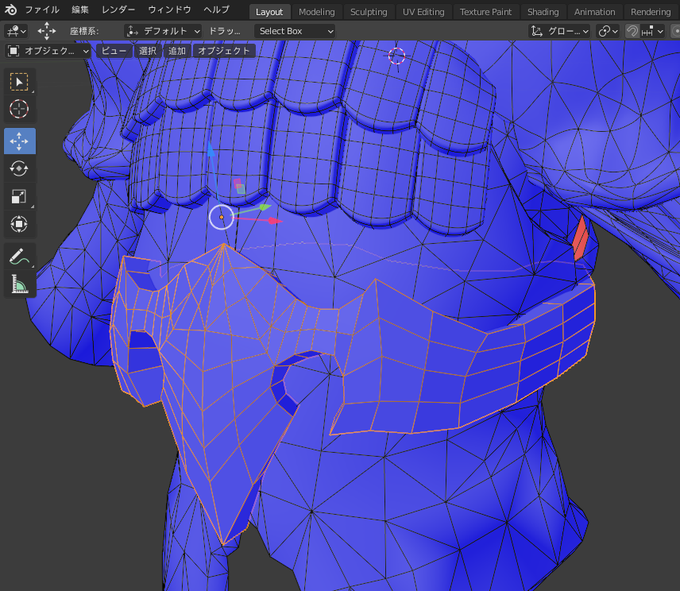Click the white circle gizmo center

221,217
